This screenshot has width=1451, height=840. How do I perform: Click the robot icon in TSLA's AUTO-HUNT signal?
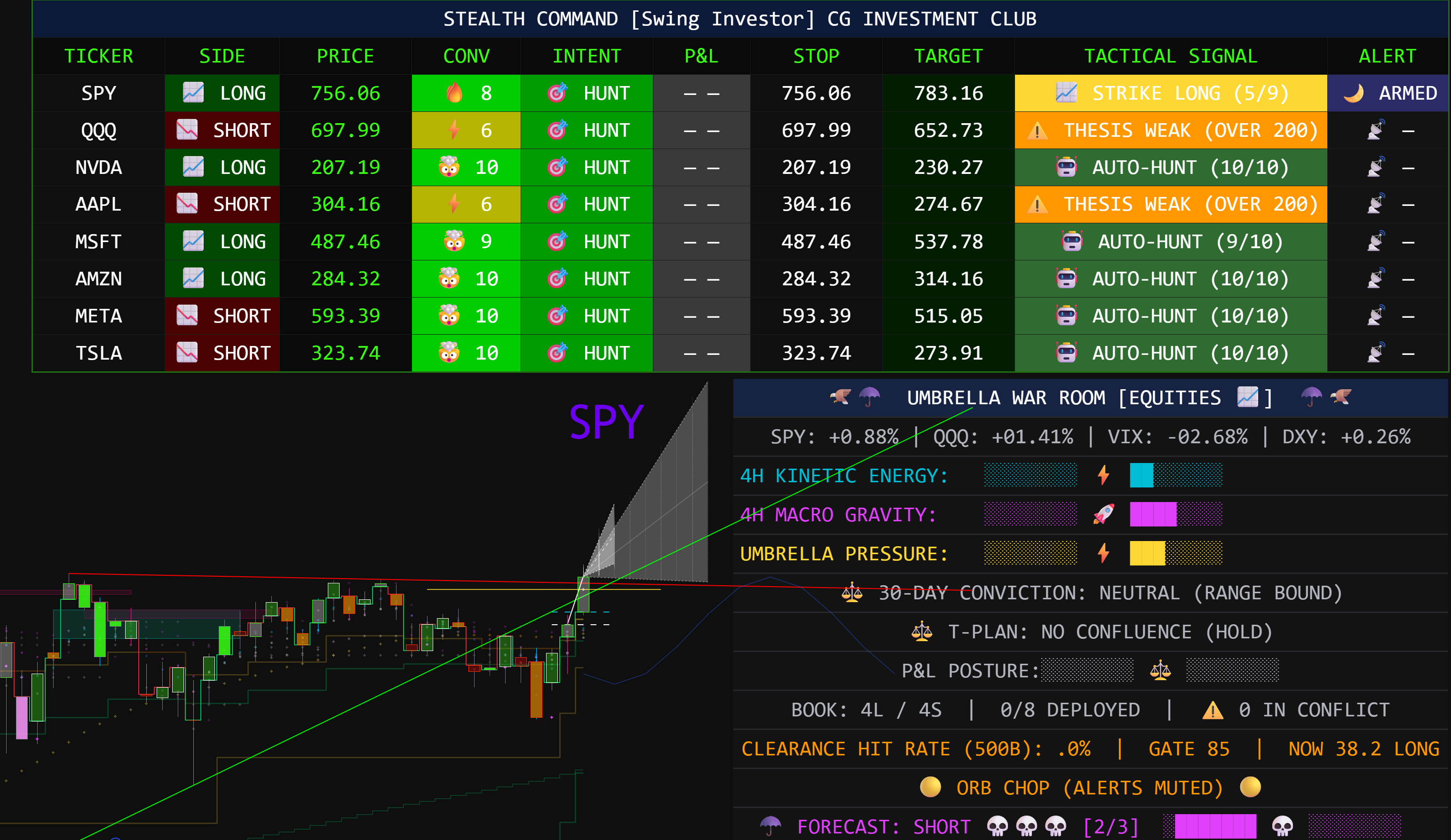(x=1066, y=352)
